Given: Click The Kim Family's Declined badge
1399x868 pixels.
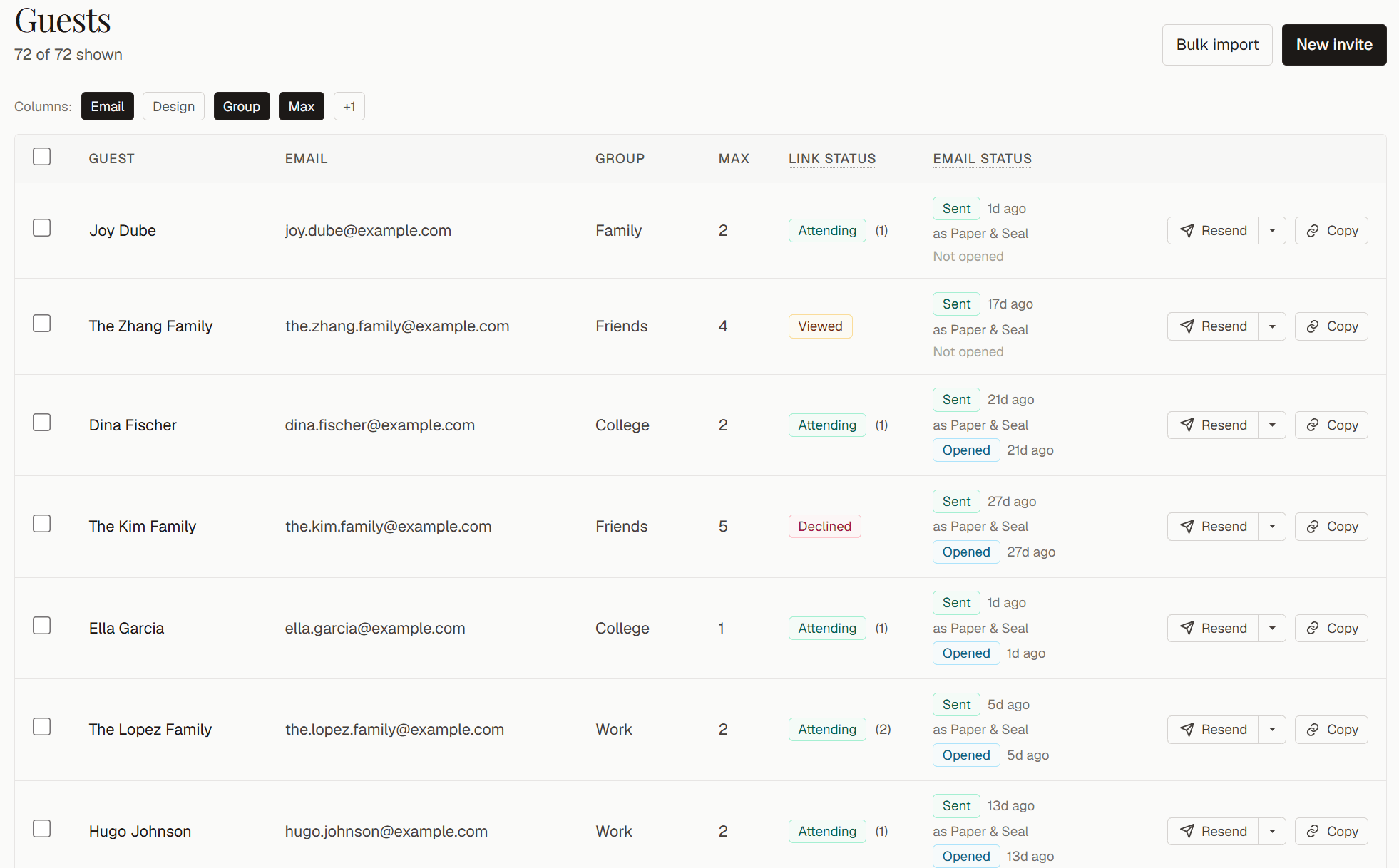Looking at the screenshot, I should 825,527.
